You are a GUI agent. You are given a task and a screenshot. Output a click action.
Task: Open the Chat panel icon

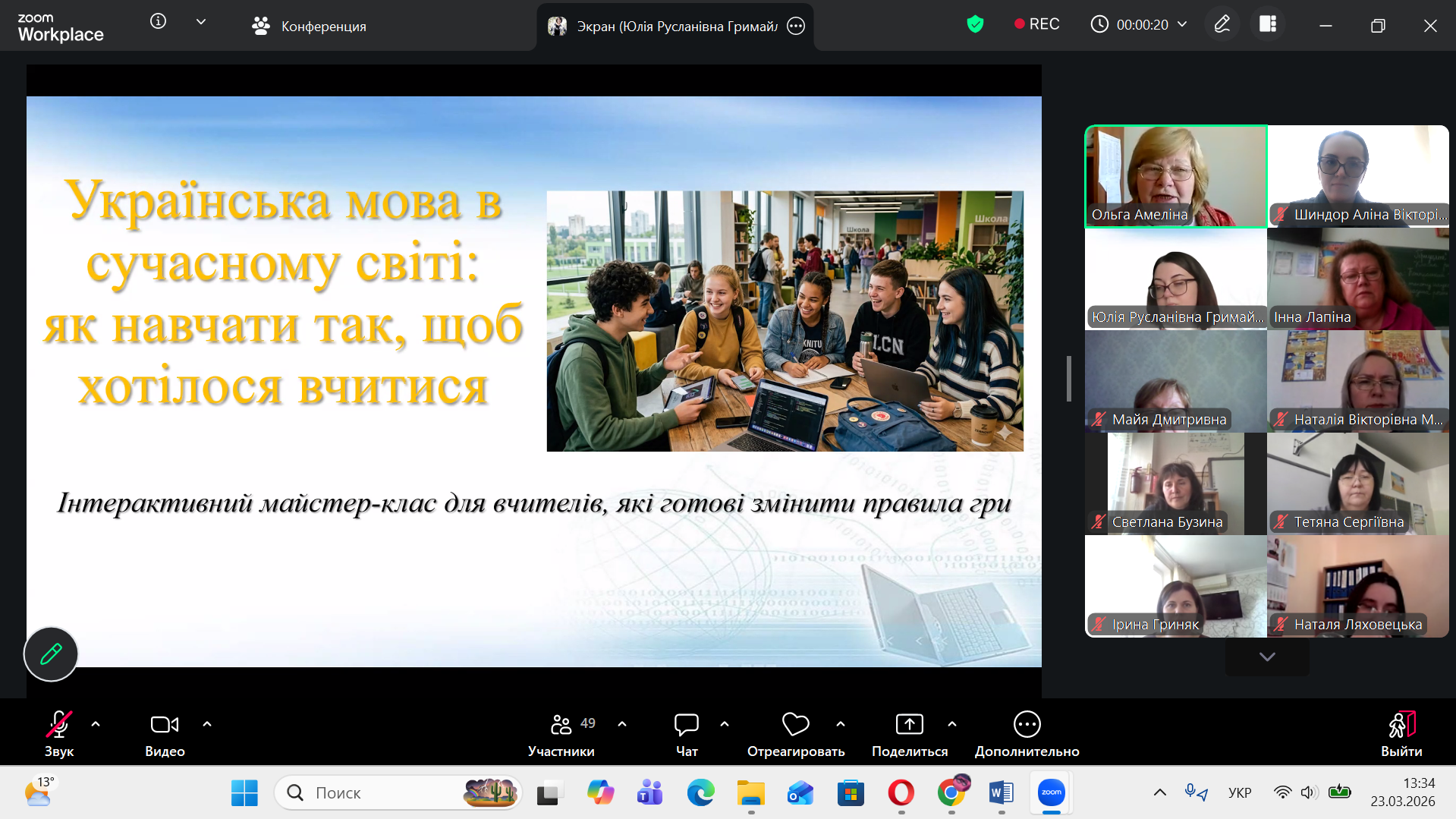[x=686, y=725]
